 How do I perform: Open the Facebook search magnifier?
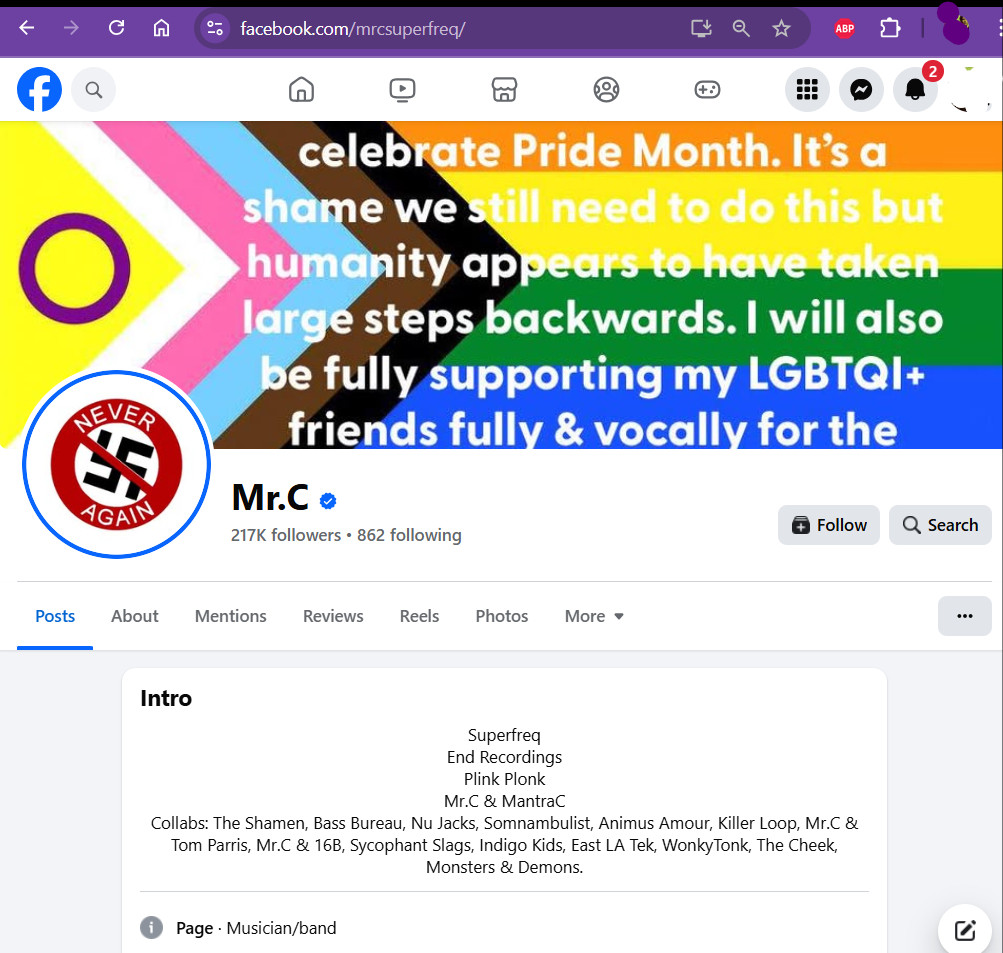click(x=93, y=90)
